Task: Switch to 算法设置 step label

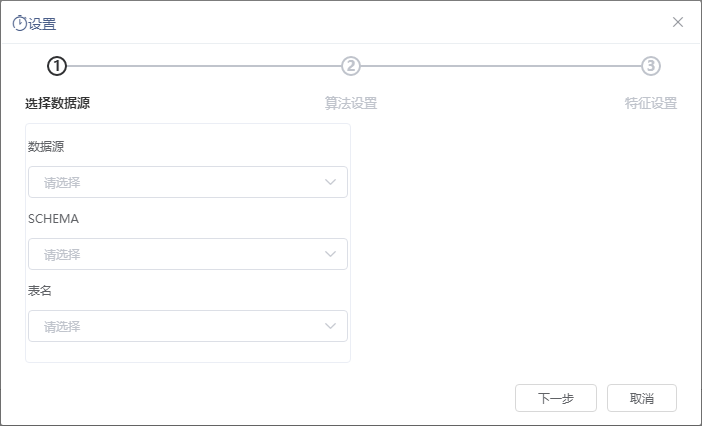Action: pos(351,103)
